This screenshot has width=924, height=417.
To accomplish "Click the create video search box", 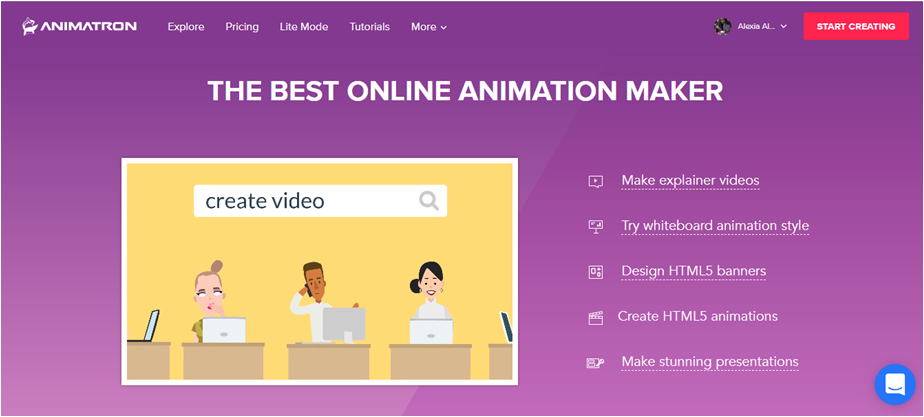I will (x=320, y=201).
